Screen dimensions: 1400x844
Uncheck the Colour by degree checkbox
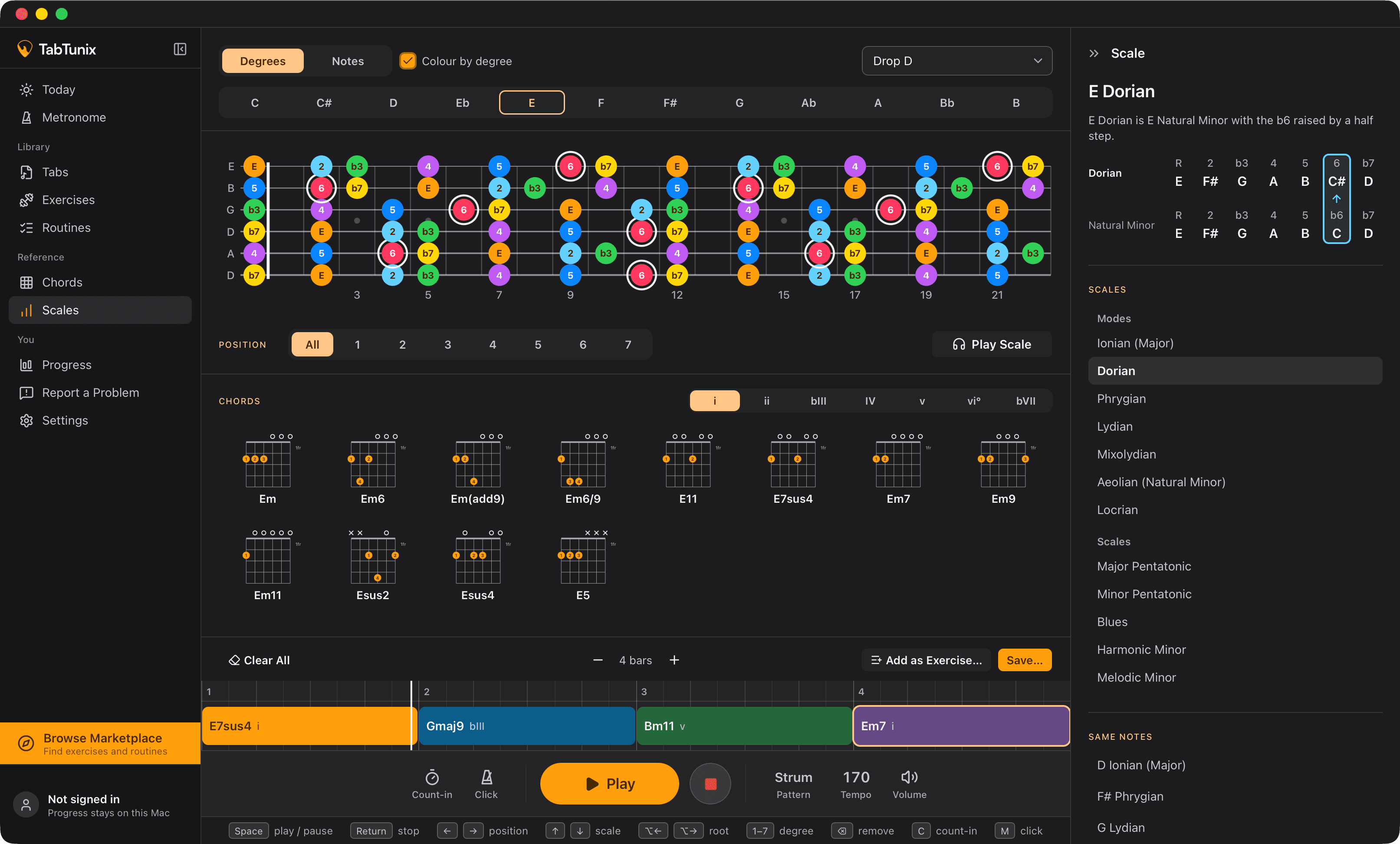[408, 61]
